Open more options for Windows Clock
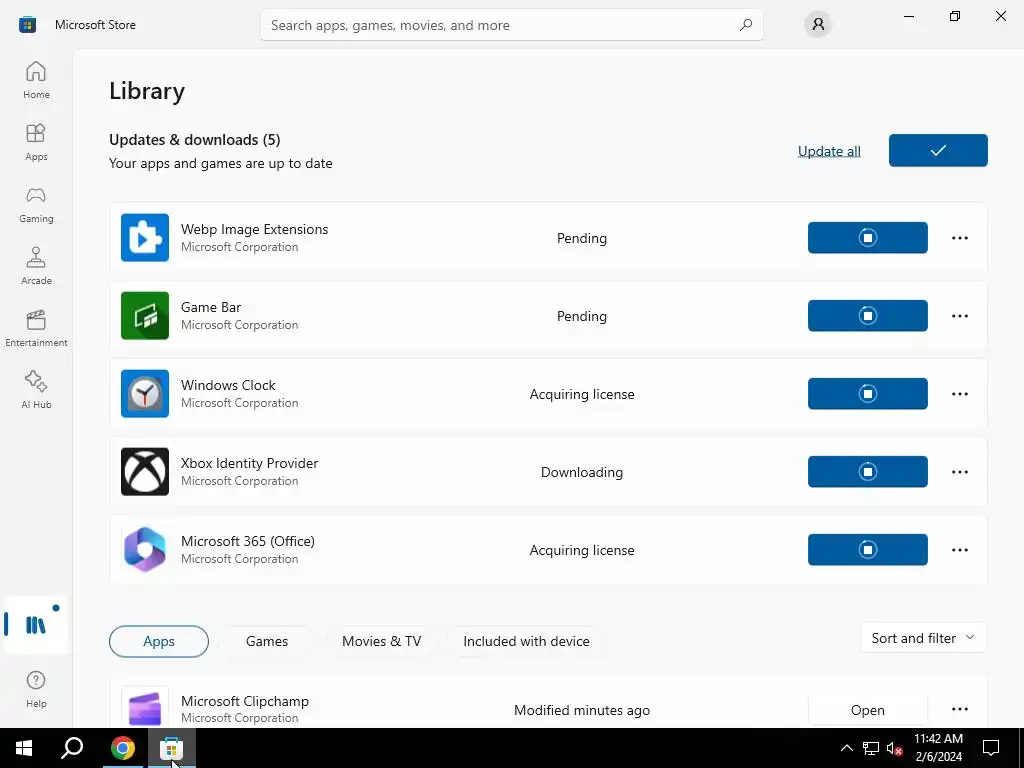This screenshot has height=768, width=1024. click(959, 394)
